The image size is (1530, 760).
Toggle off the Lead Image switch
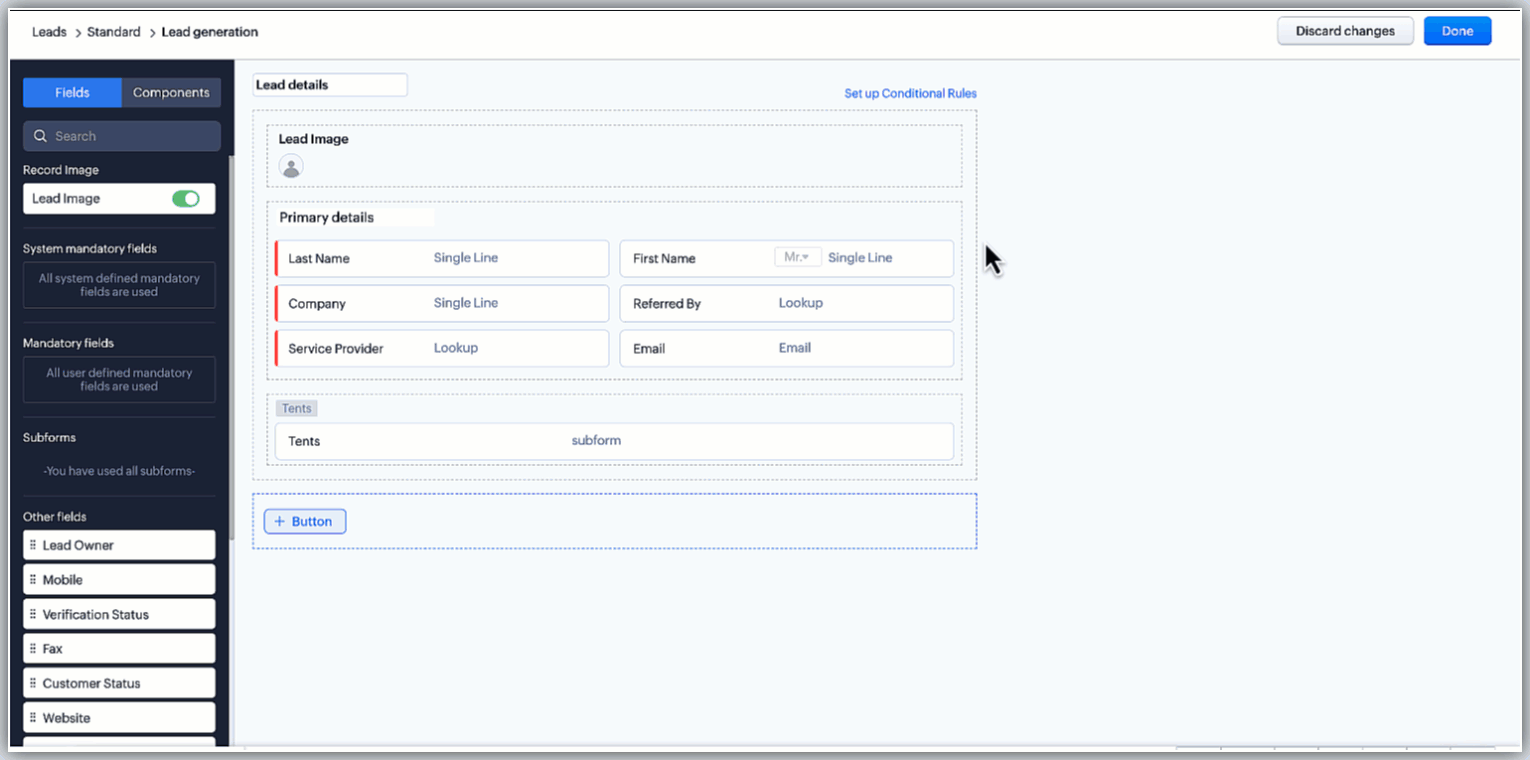point(186,199)
